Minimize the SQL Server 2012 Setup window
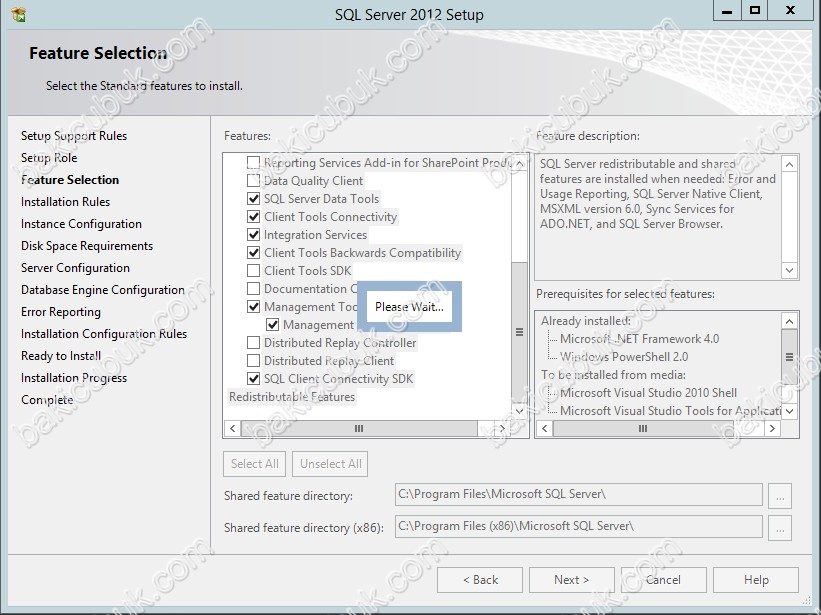 pos(727,10)
